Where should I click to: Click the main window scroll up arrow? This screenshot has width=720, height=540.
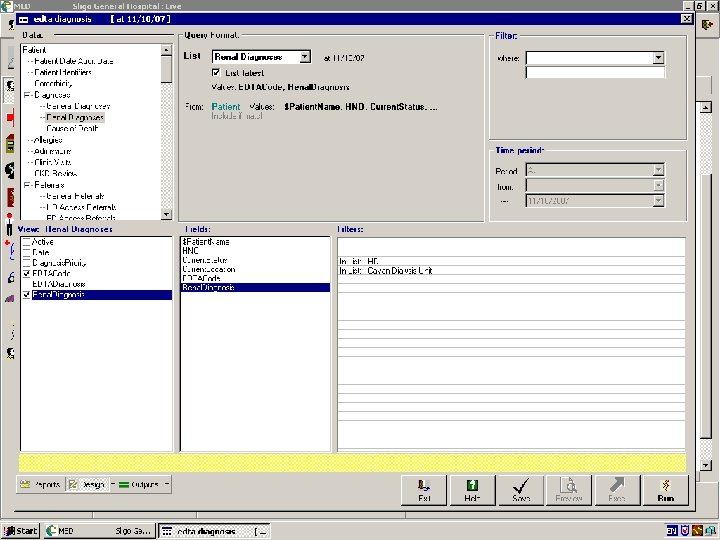706,107
